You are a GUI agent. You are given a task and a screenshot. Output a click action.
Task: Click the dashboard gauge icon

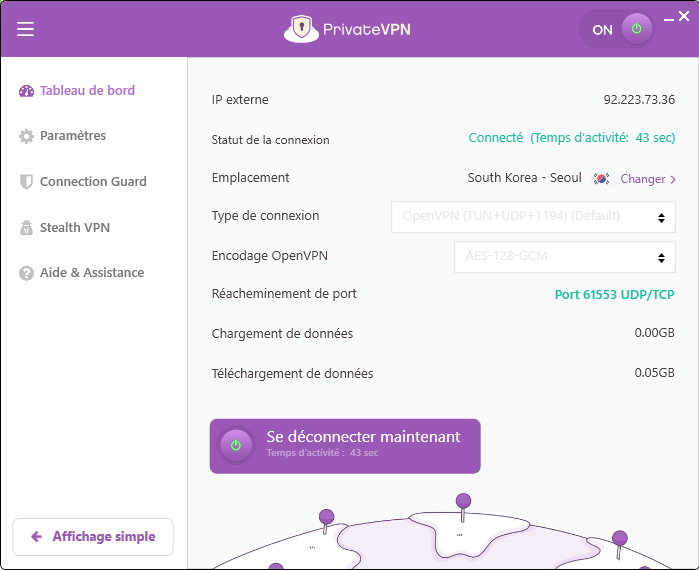[x=26, y=91]
